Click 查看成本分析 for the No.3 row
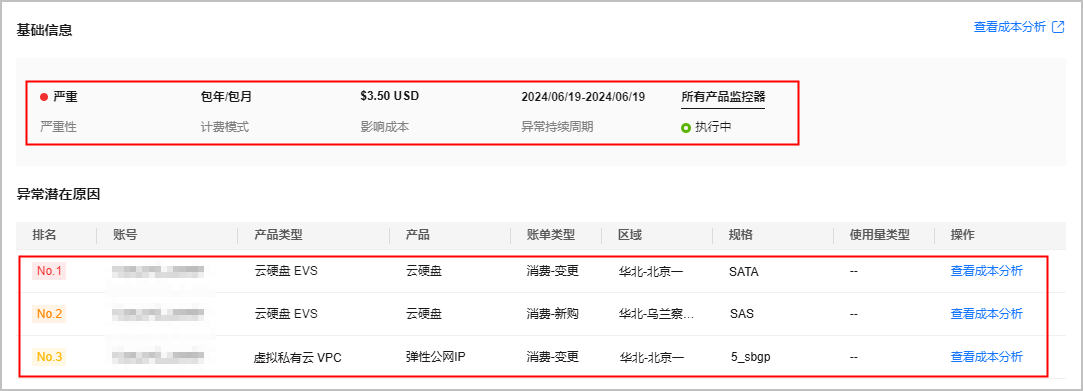Screen dimensions: 1083x391 [x=986, y=356]
